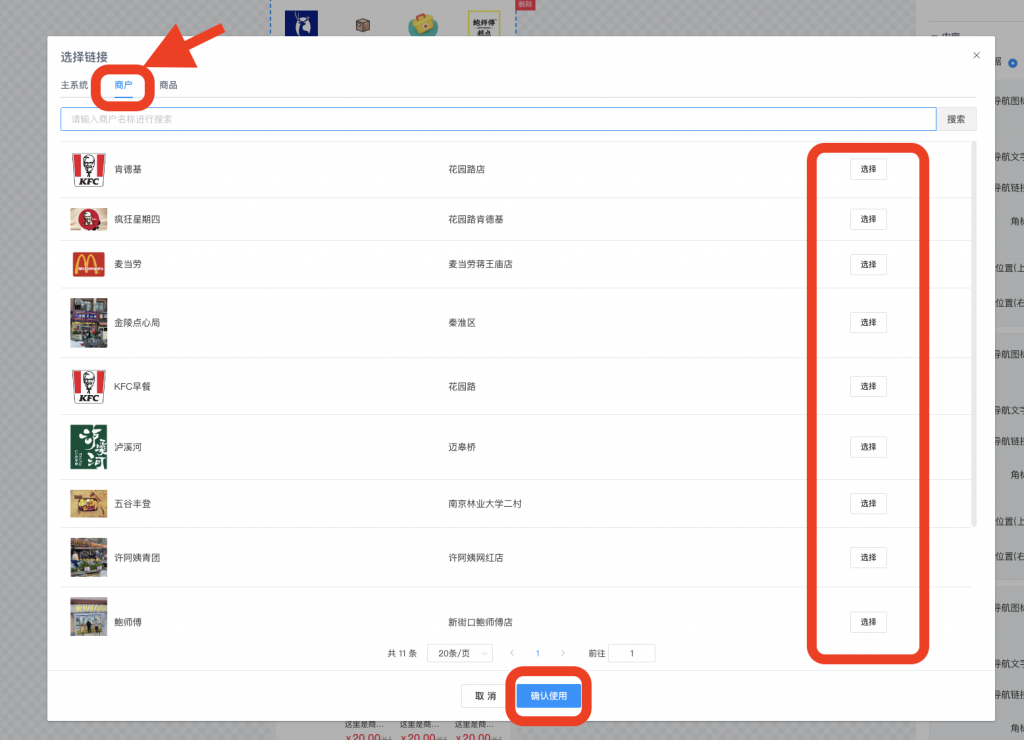Choose 选择 for 泸溪河 row
The image size is (1024, 740).
click(868, 446)
